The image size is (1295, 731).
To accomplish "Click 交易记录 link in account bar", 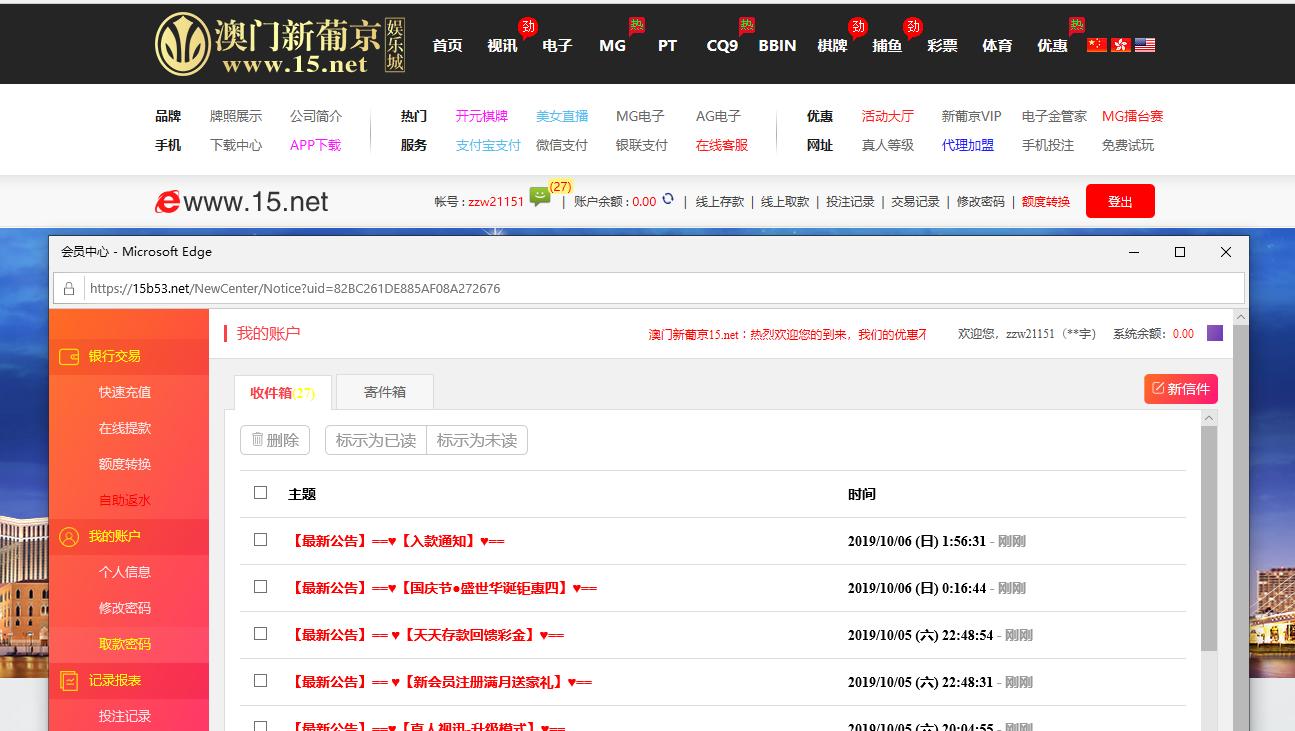I will 915,202.
